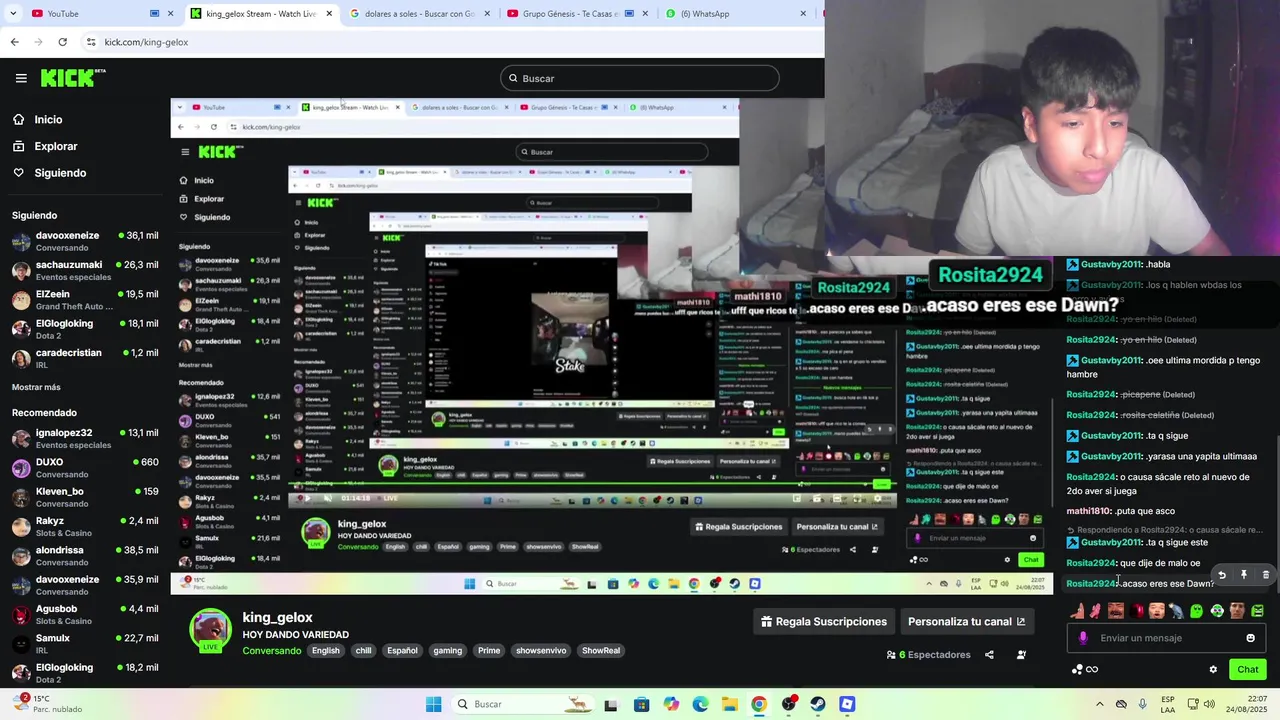Delete the hovered chat message

tap(1266, 575)
